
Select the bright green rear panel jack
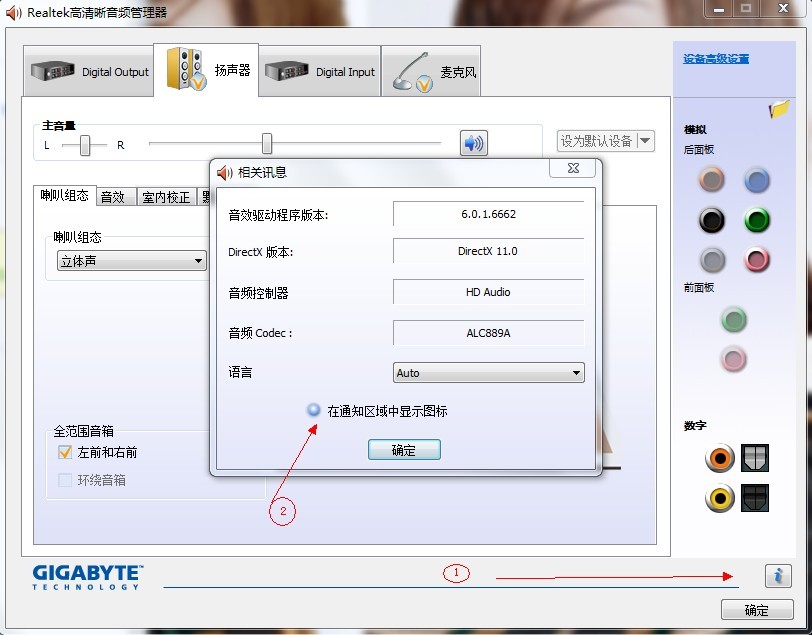[757, 220]
